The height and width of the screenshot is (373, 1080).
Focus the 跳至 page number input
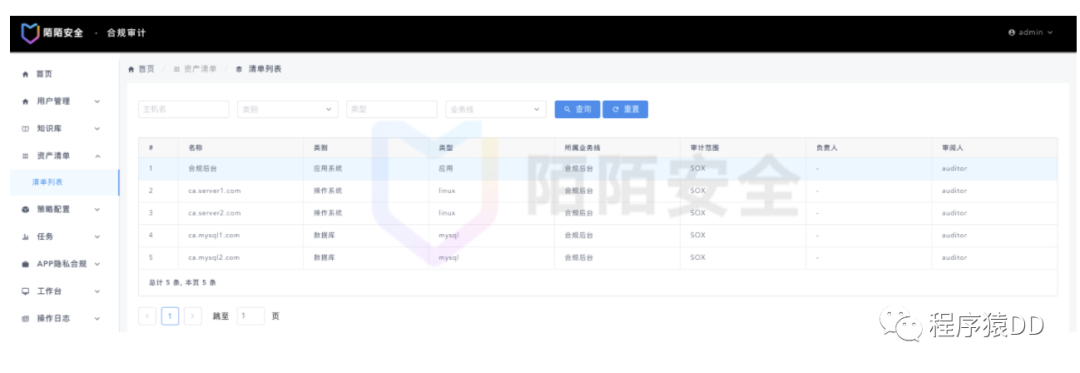pyautogui.click(x=251, y=317)
